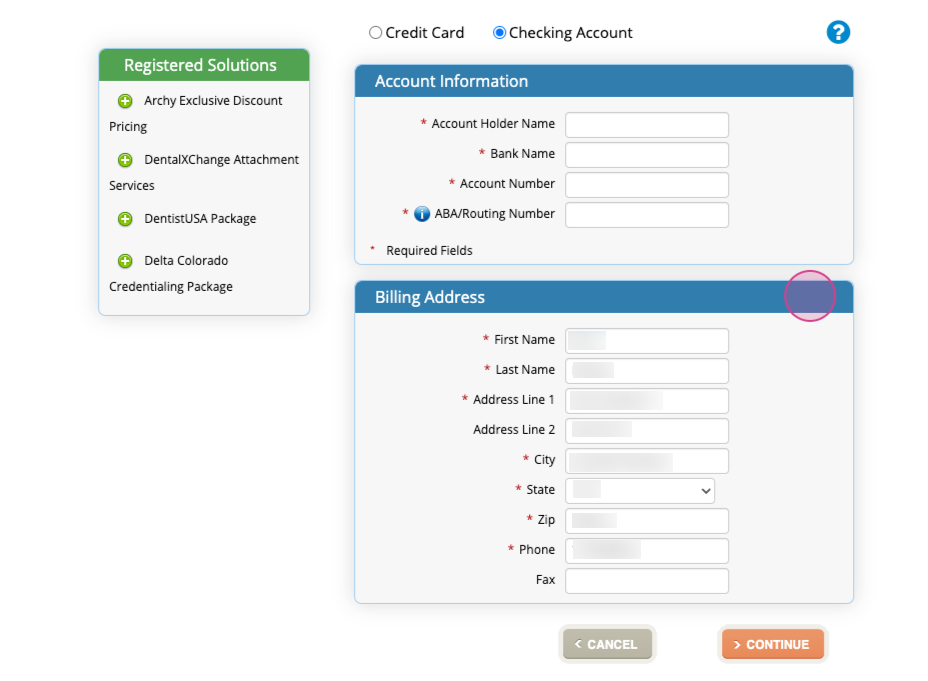This screenshot has height=681, width=928.
Task: Click the Last Name input field
Action: [x=647, y=371]
